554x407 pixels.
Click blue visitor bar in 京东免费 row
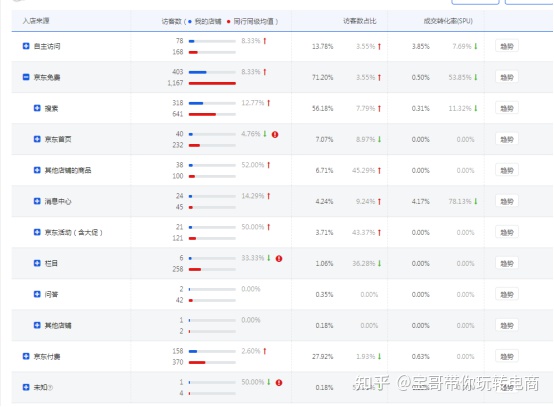[198, 72]
